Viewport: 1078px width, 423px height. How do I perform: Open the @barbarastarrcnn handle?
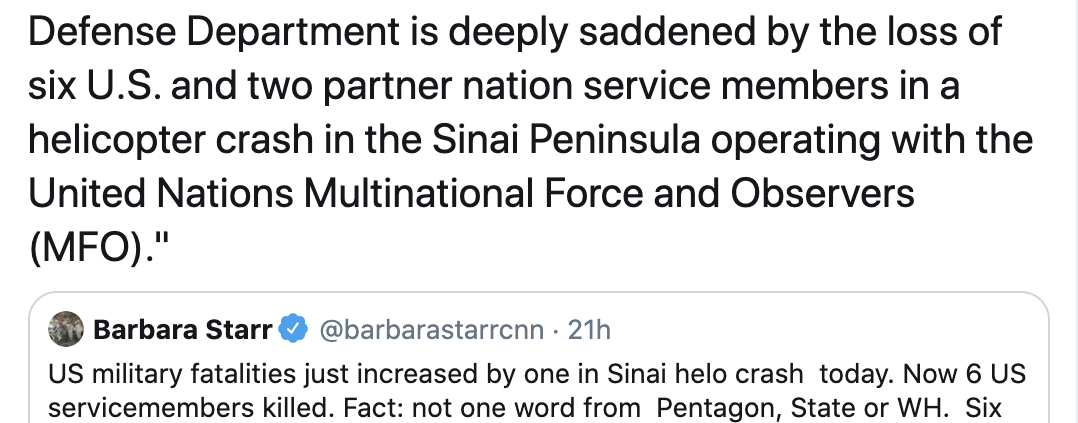[x=432, y=329]
